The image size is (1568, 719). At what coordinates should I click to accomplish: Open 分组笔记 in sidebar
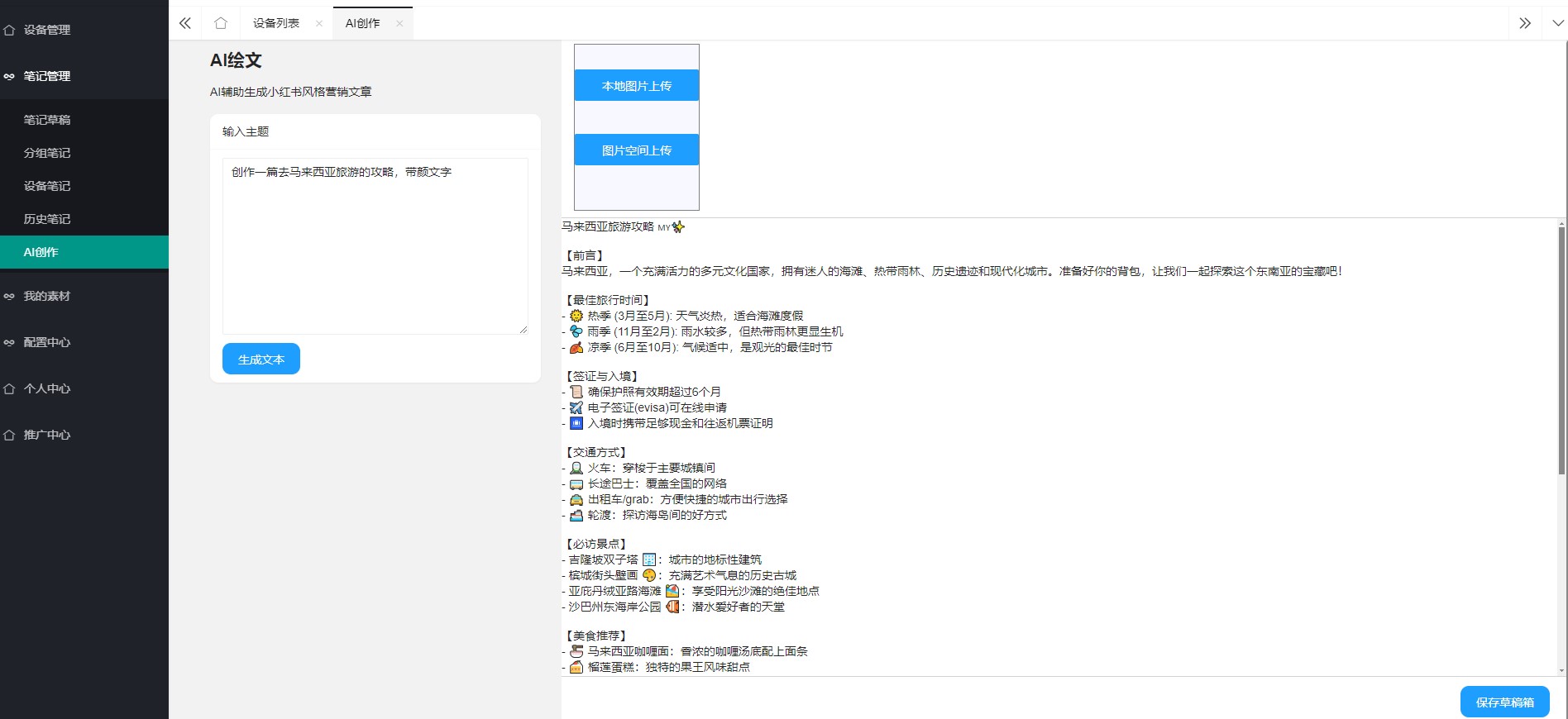tap(47, 153)
